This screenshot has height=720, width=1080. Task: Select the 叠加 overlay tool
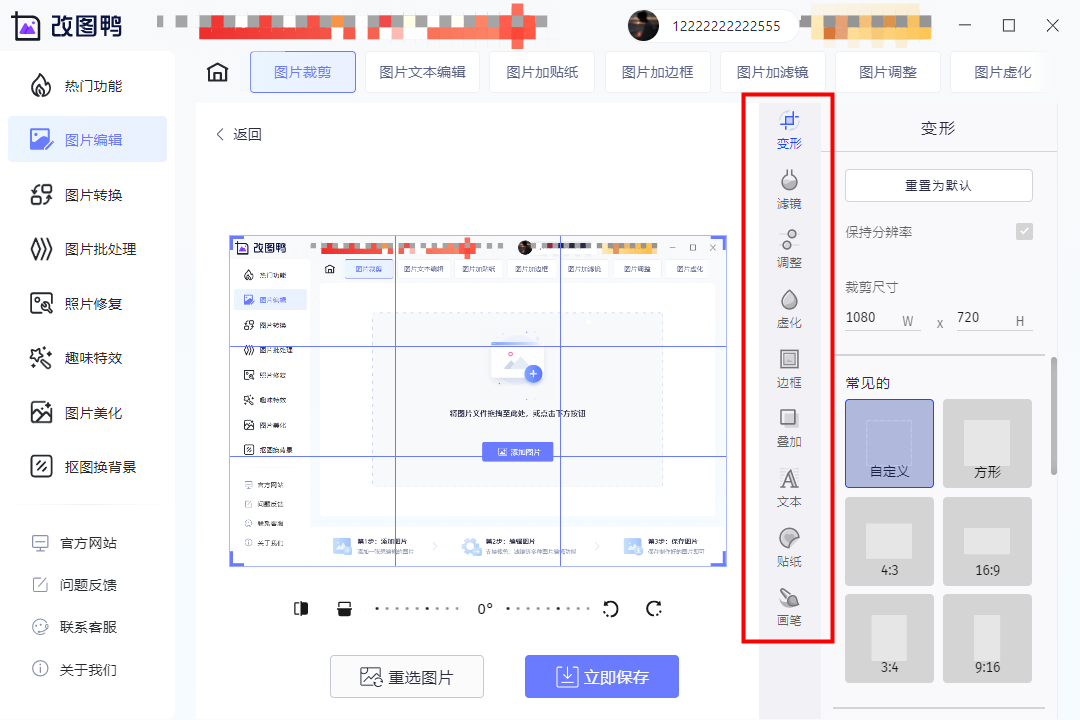point(789,428)
